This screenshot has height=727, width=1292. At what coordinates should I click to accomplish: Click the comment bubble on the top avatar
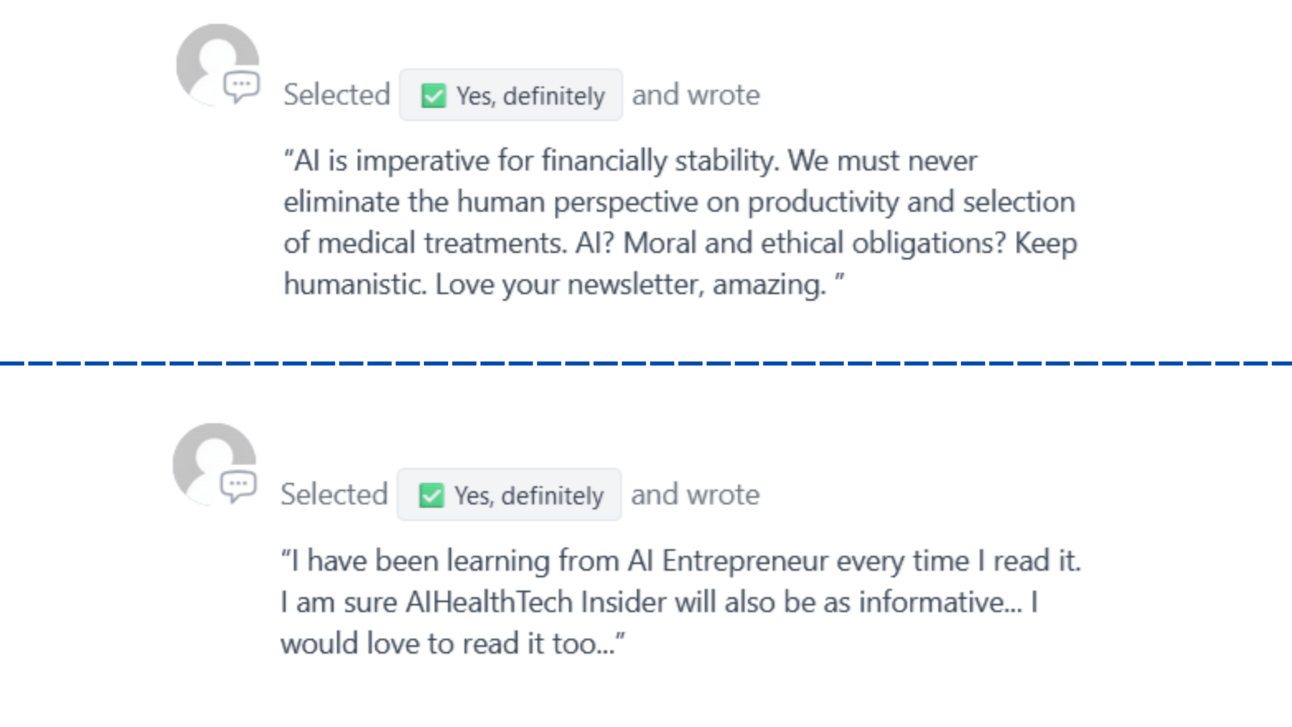click(241, 87)
